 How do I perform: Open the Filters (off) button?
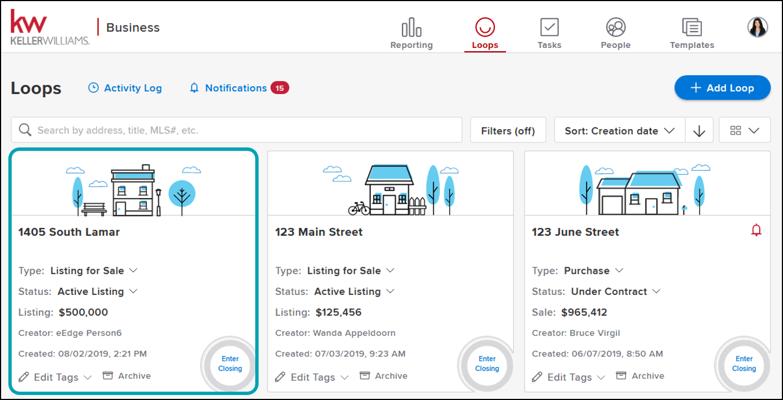click(x=508, y=131)
